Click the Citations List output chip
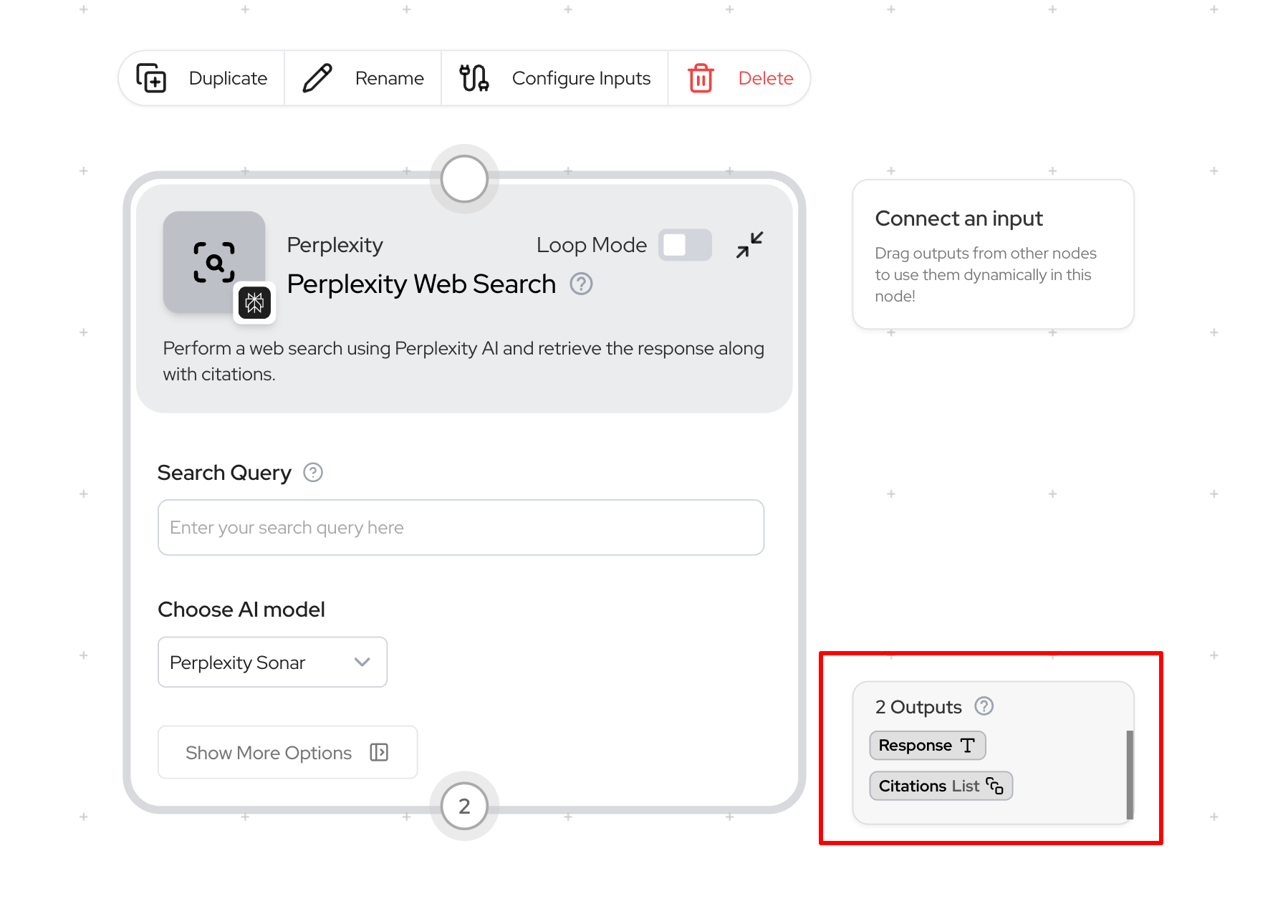Viewport: 1288px width, 924px height. [x=941, y=786]
